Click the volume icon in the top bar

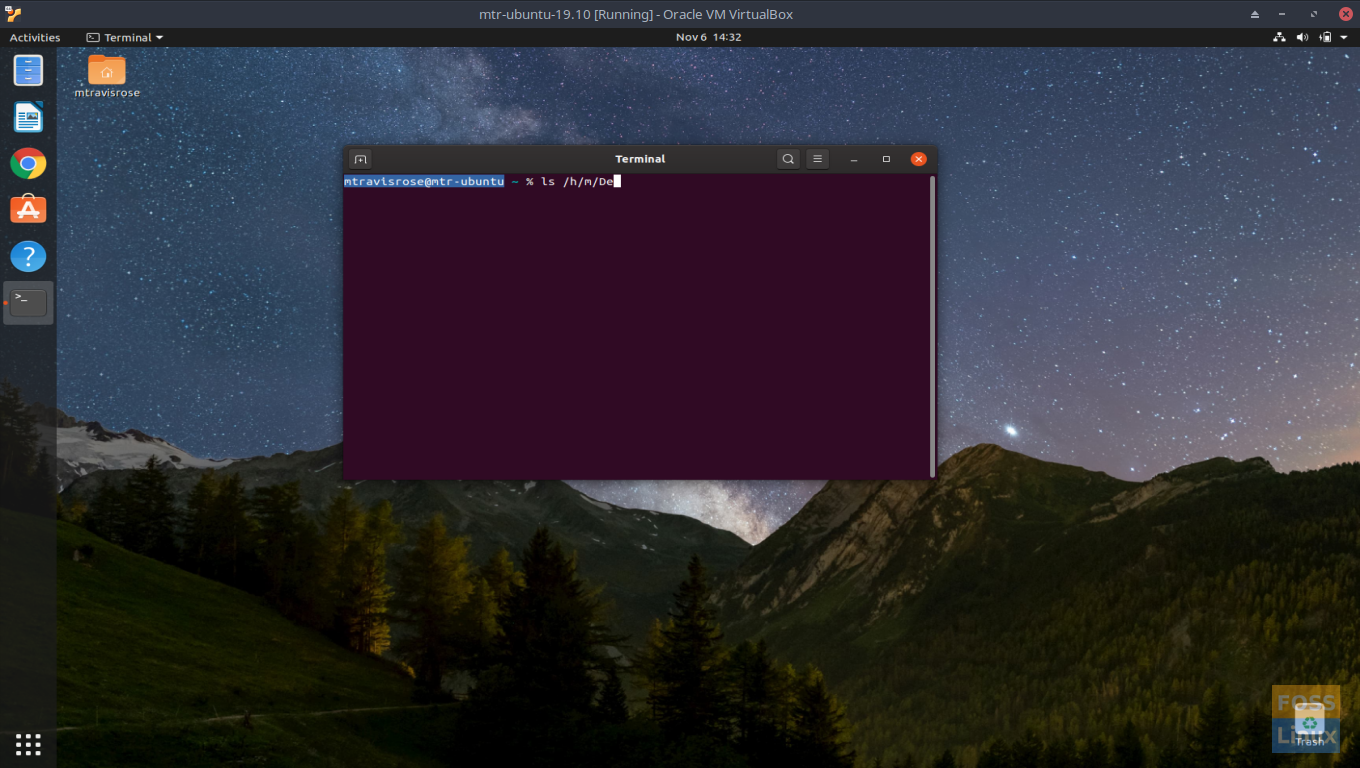pyautogui.click(x=1302, y=37)
